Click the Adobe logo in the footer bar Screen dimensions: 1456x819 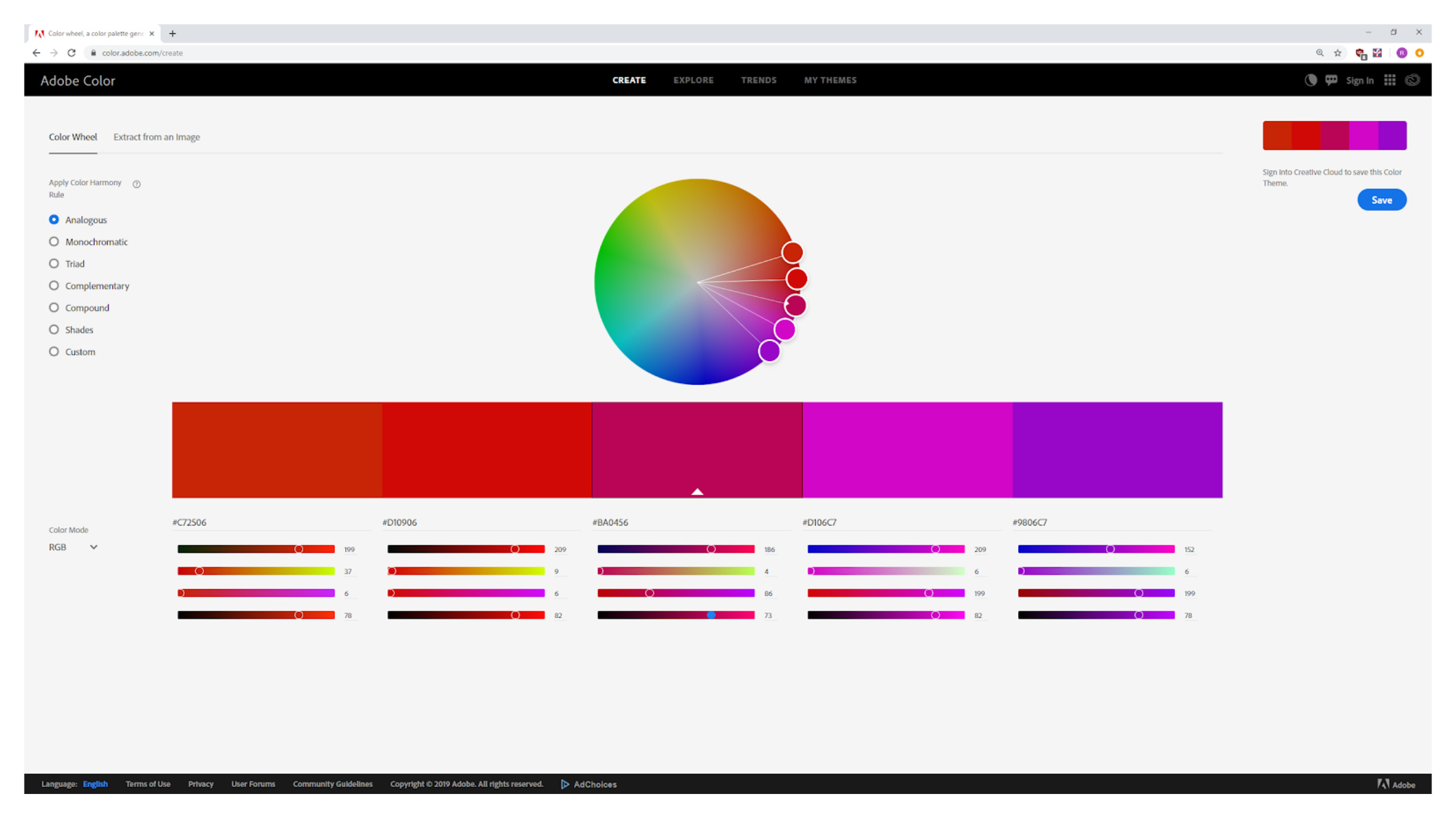(1396, 784)
